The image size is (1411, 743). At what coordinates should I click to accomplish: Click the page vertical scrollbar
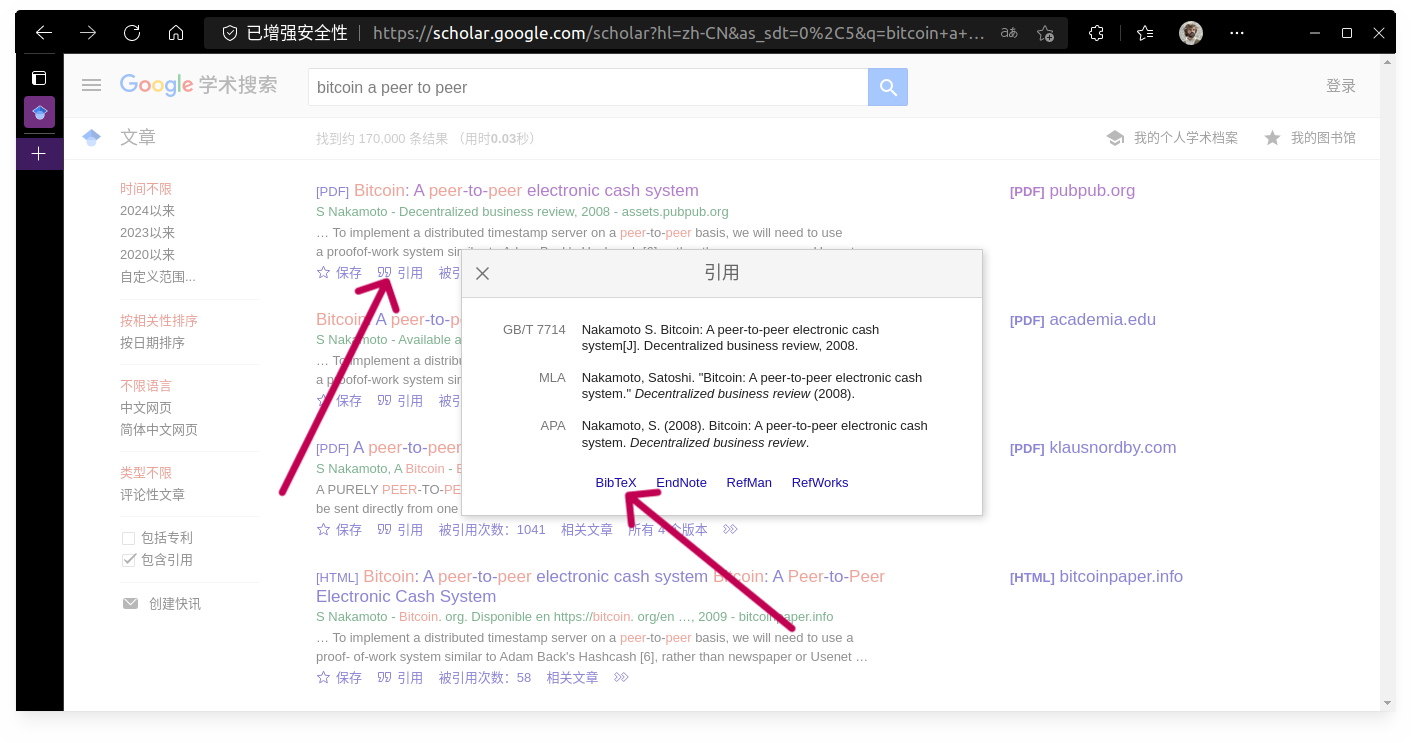point(1387,383)
